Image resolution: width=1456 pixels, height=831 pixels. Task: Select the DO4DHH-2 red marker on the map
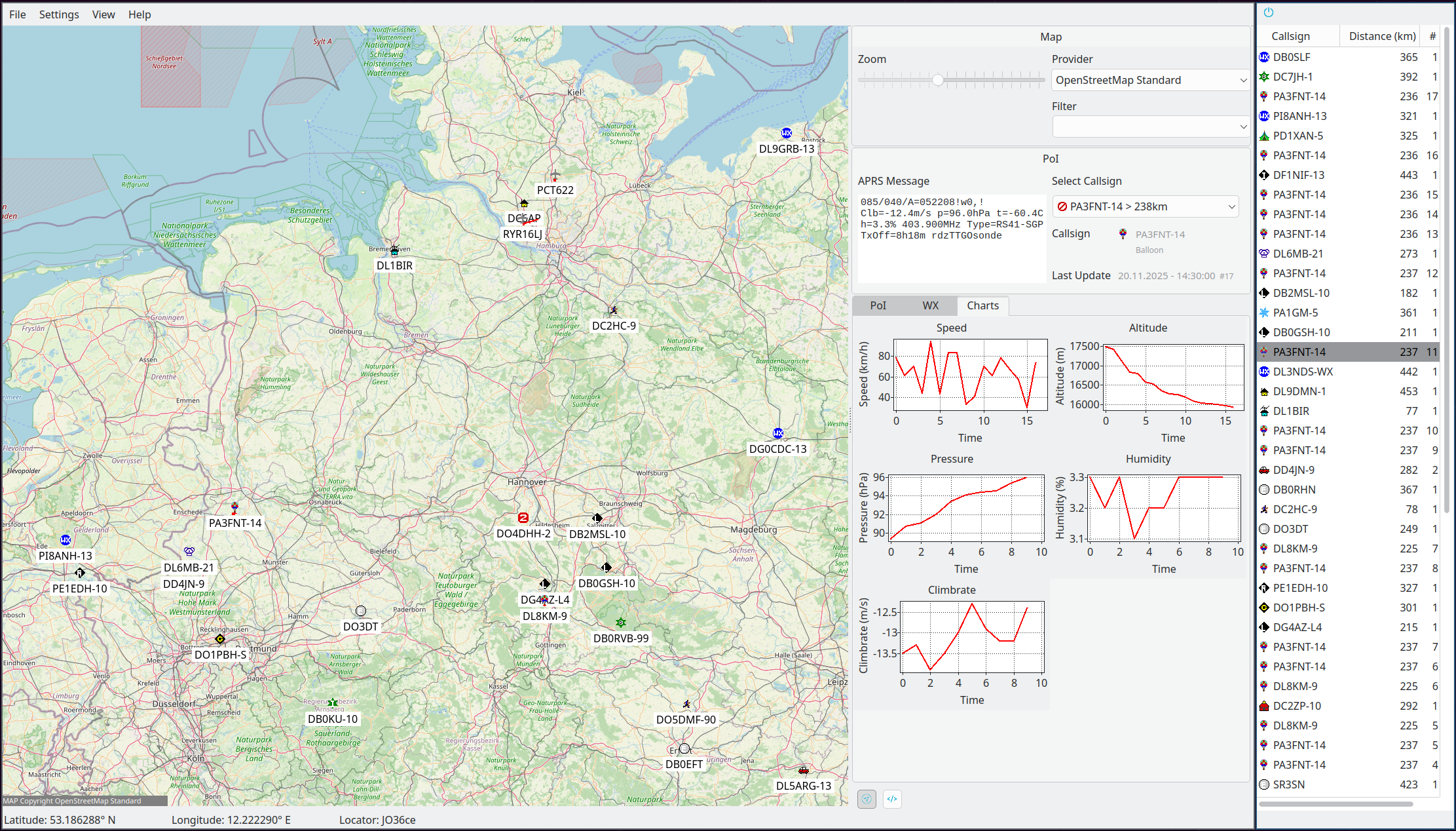(x=523, y=518)
